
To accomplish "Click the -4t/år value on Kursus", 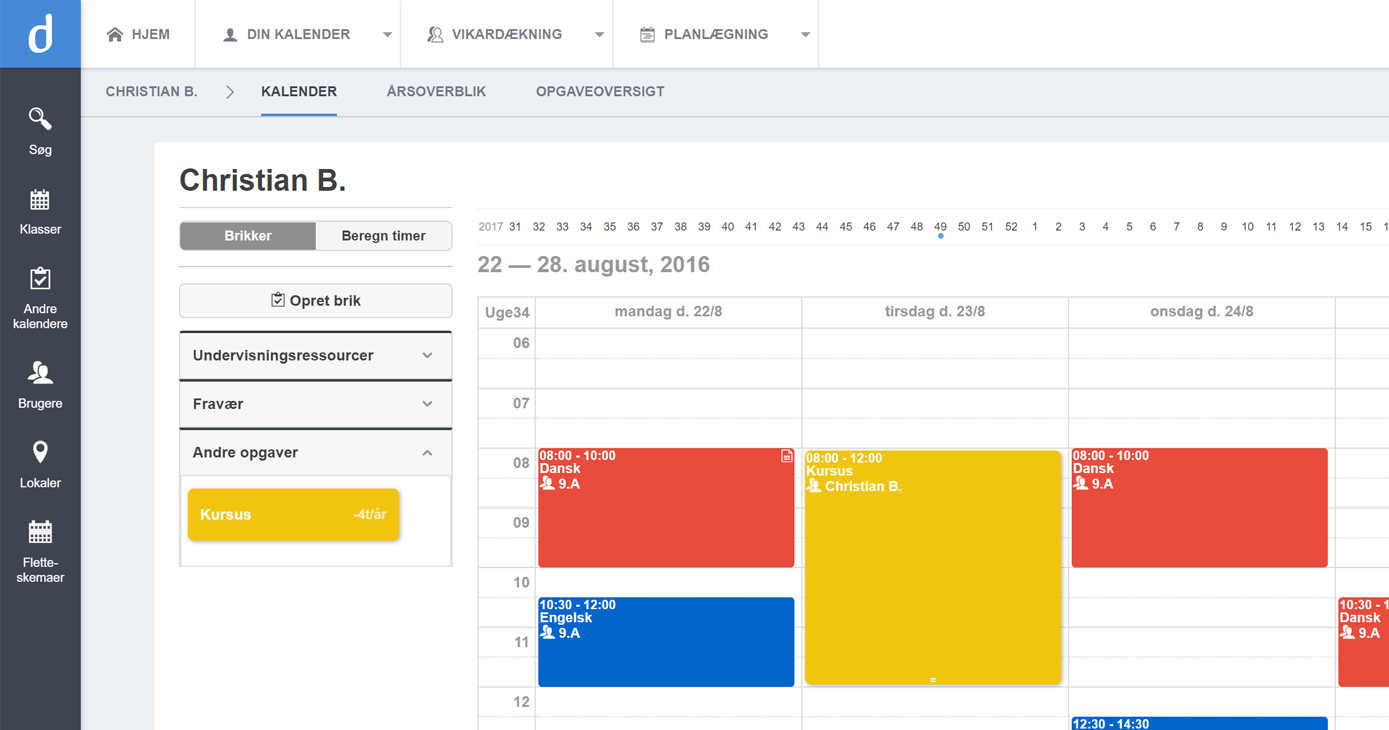I will coord(370,515).
